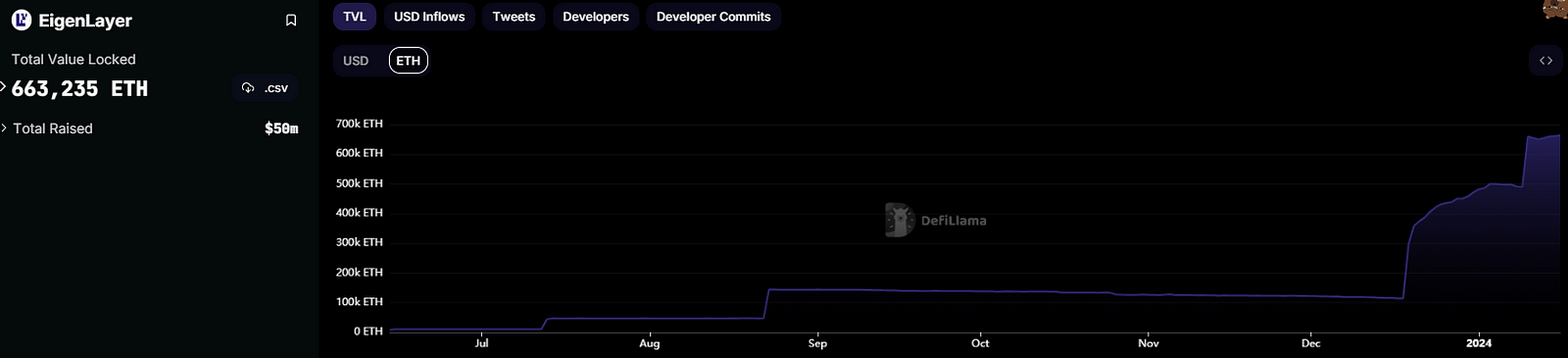
Task: Switch chart denomination to USD
Action: (356, 61)
